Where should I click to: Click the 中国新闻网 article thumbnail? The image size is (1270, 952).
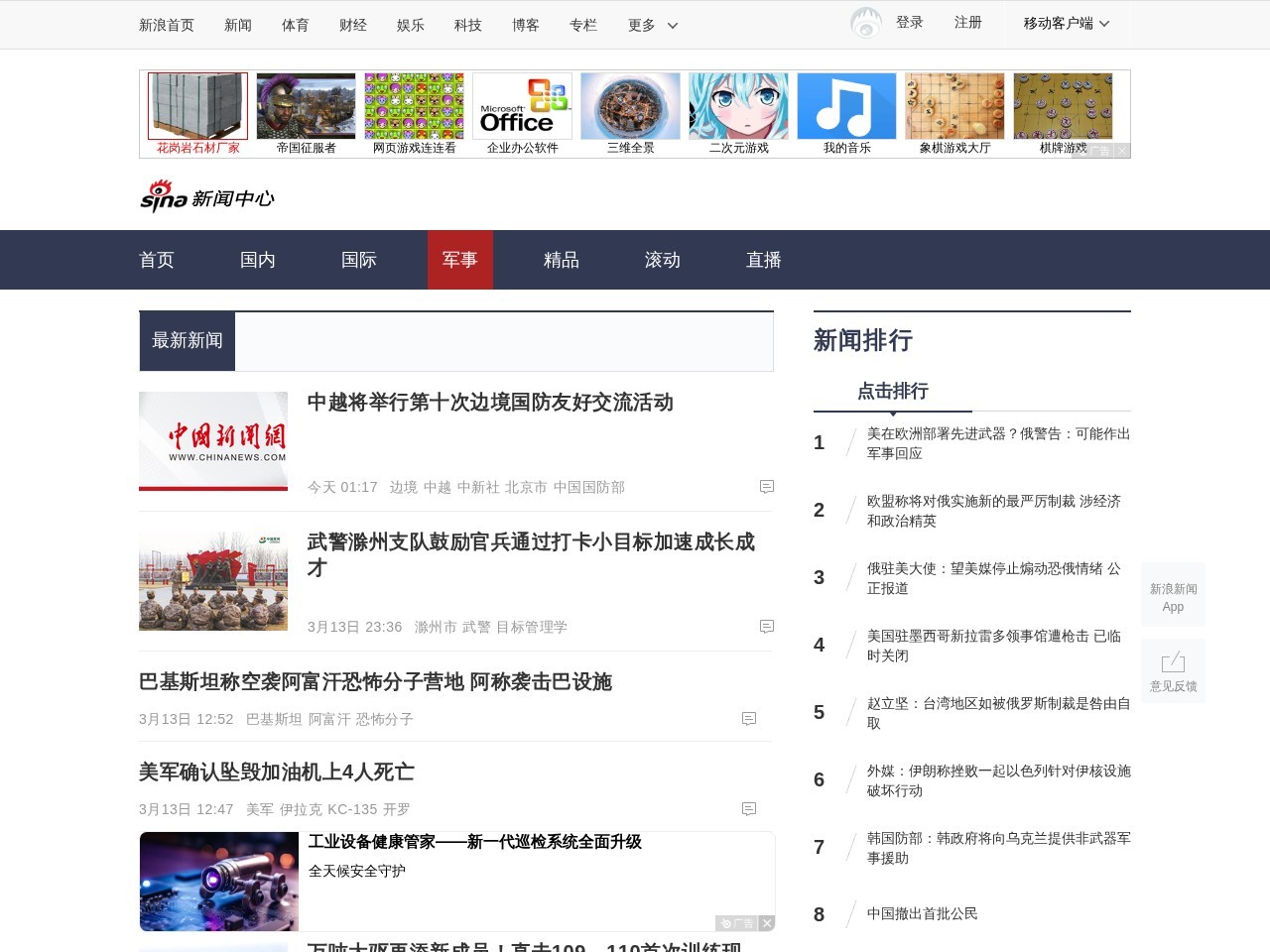[213, 441]
